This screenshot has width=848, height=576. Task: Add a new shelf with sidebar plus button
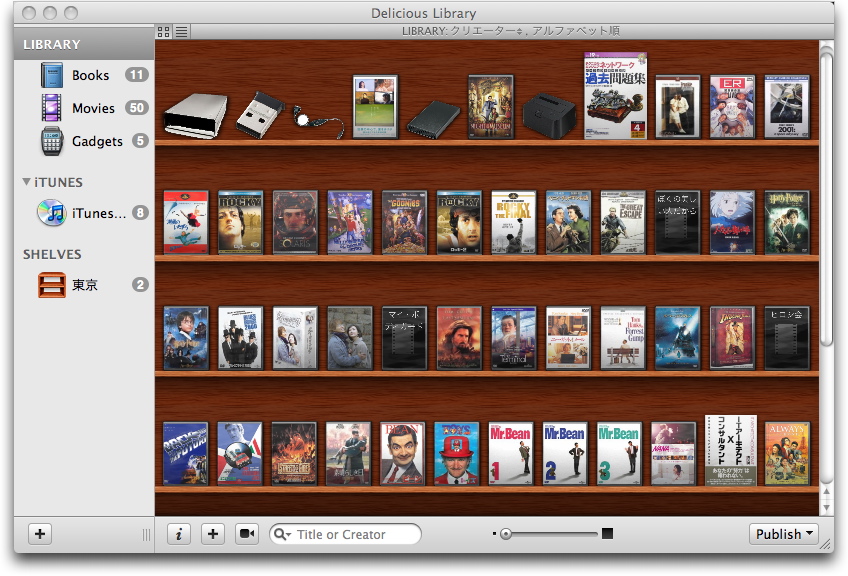40,534
